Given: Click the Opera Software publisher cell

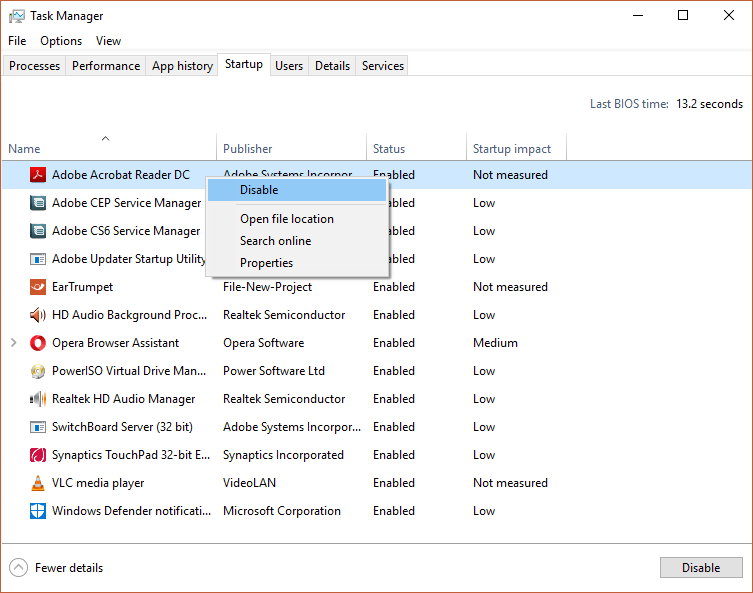Looking at the screenshot, I should click(263, 343).
